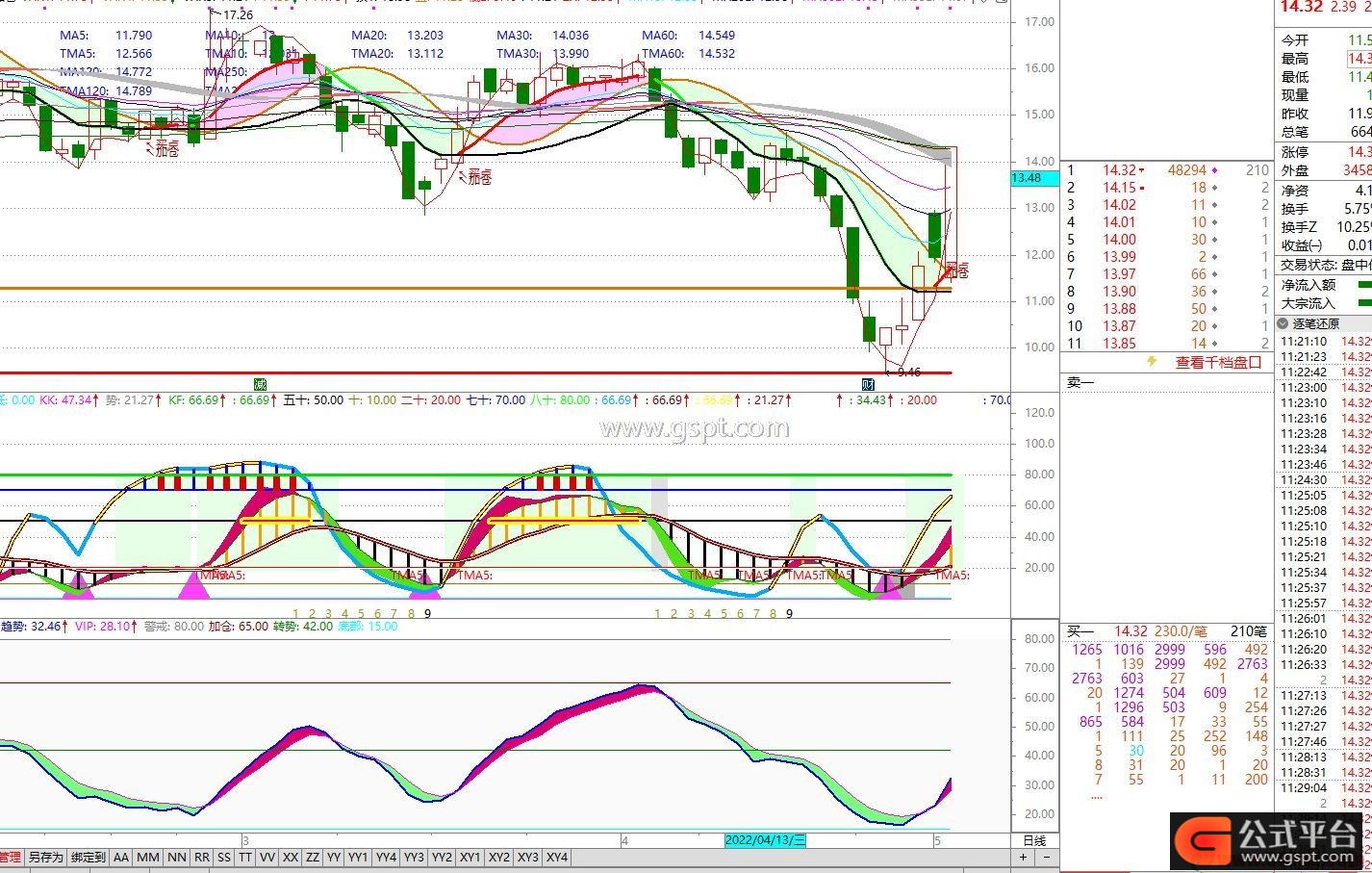
Task: Open the 查看千档盘口 link
Action: tap(1218, 363)
